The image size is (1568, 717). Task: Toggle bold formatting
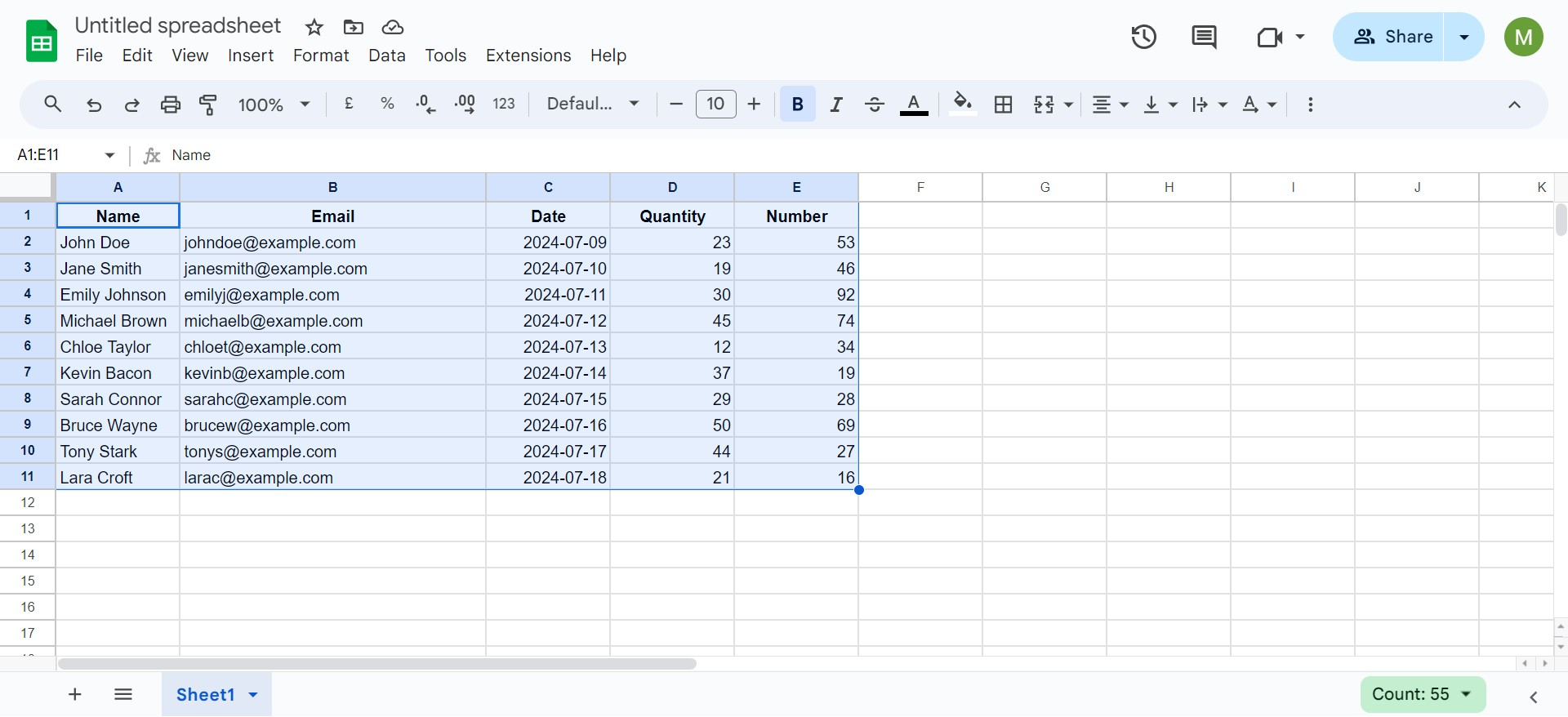798,105
